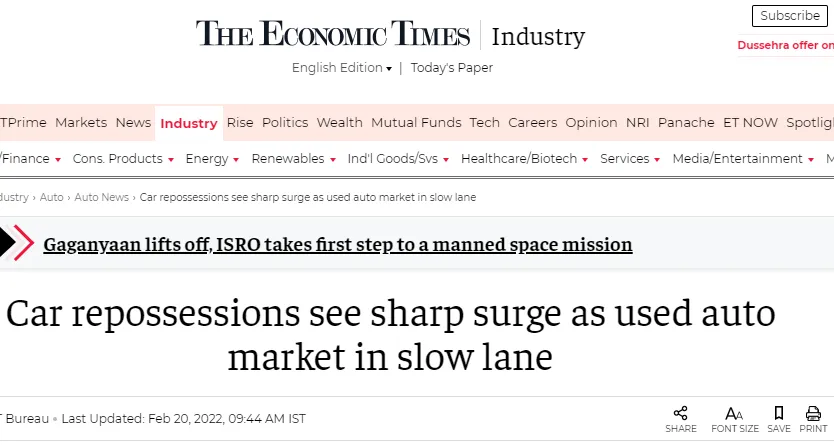834x445 pixels.
Task: Click the Share icon
Action: (680, 413)
